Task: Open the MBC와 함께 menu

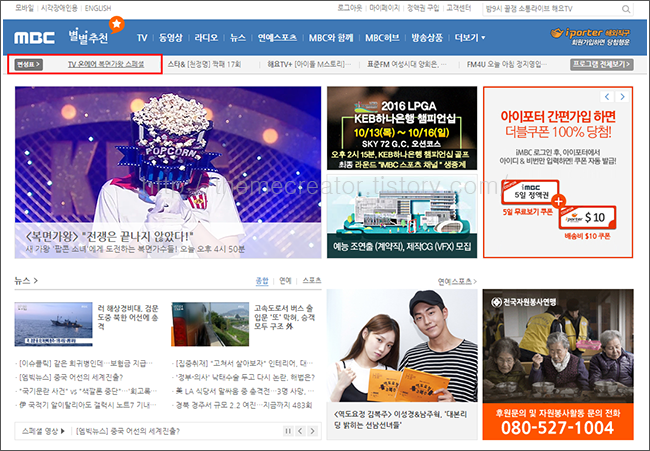Action: coord(331,38)
